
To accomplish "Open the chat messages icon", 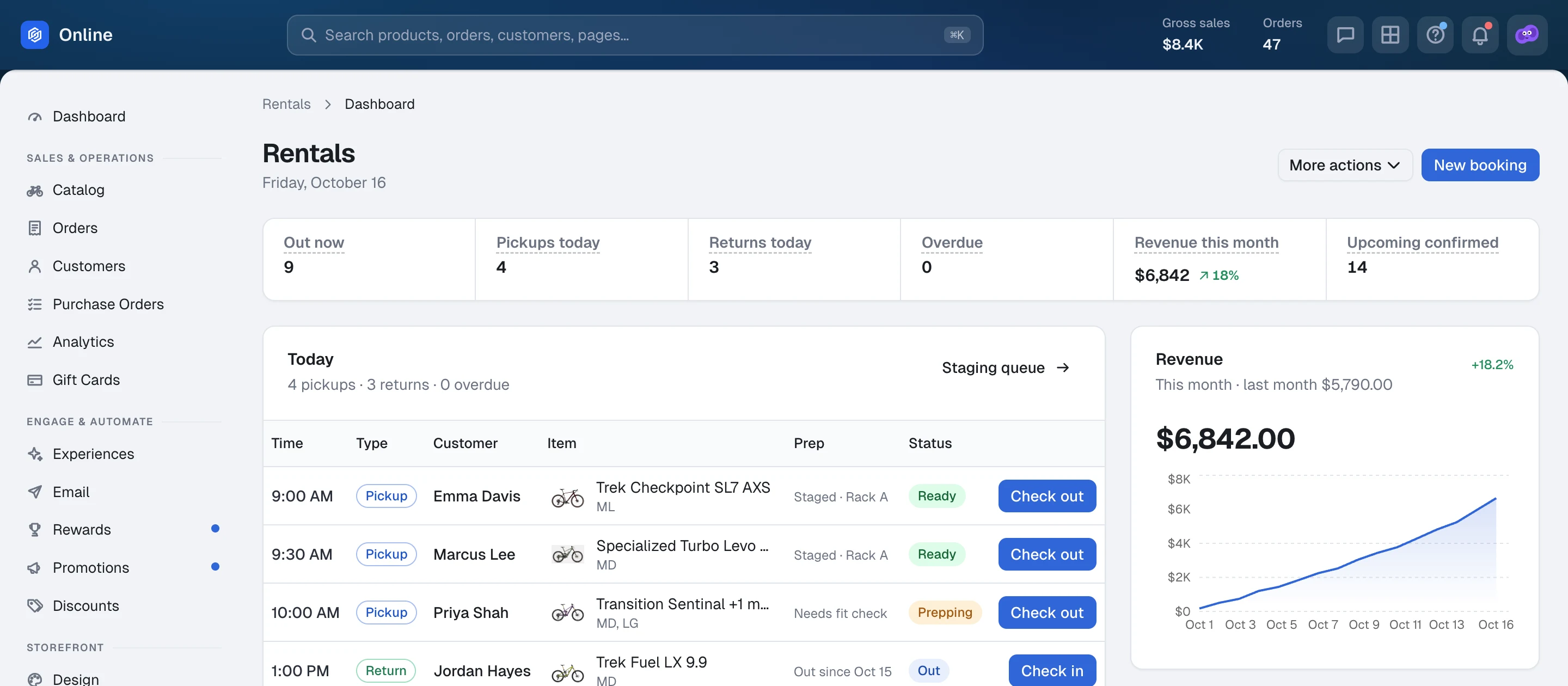I will (x=1345, y=35).
